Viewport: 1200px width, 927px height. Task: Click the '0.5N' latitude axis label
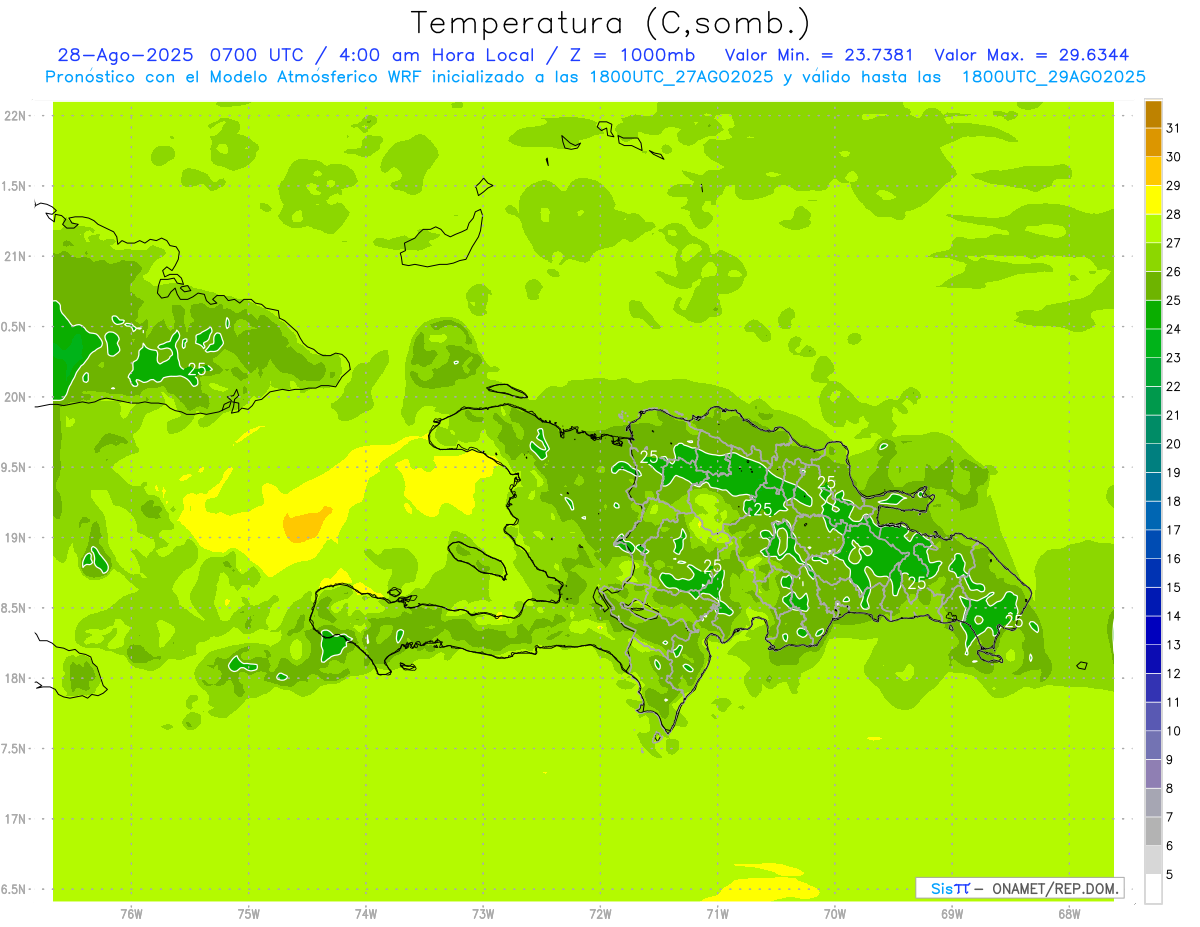click(15, 327)
